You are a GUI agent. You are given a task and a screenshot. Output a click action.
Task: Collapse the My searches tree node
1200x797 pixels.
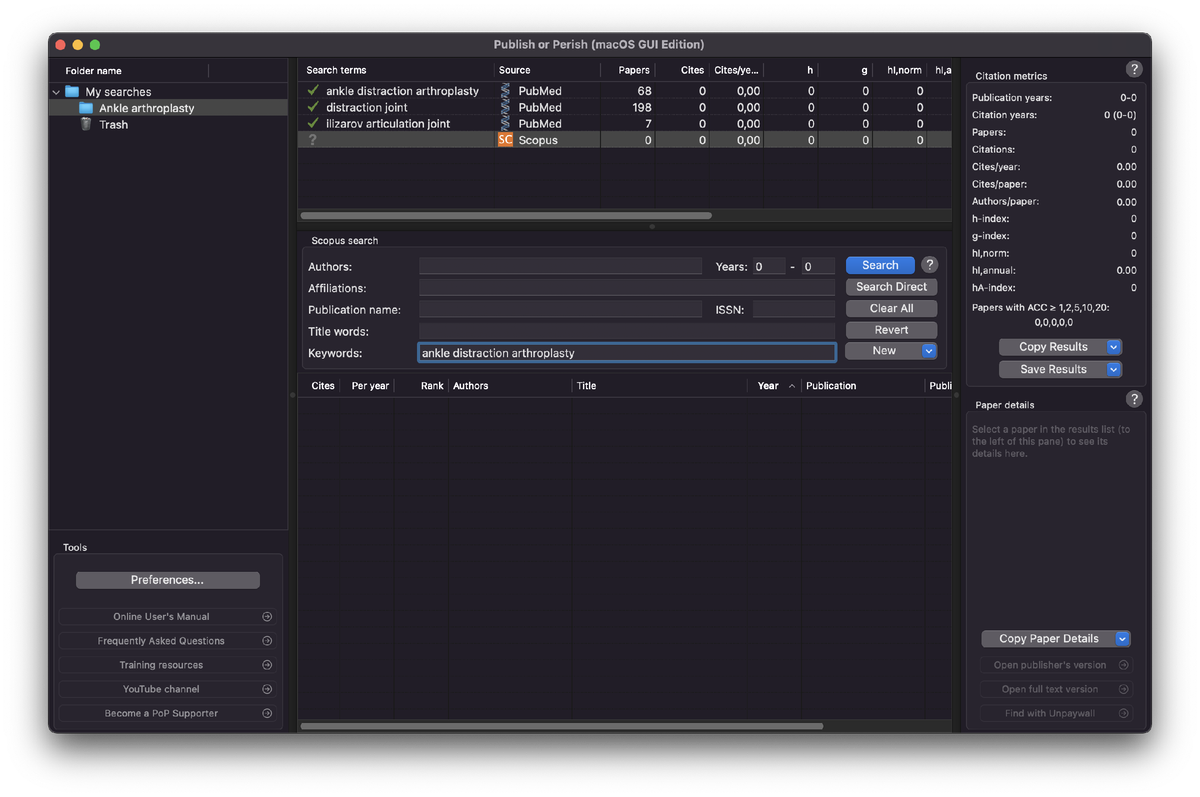point(56,92)
